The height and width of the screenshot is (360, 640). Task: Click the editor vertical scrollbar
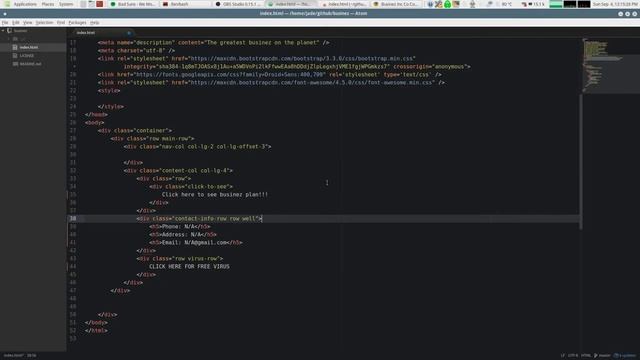click(x=580, y=161)
